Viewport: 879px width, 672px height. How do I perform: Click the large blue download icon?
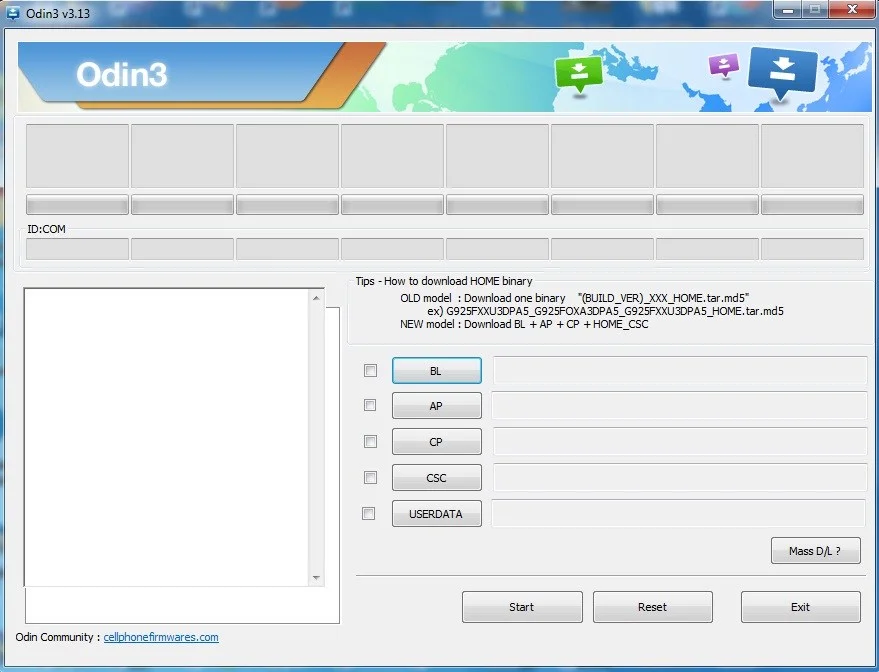point(782,73)
